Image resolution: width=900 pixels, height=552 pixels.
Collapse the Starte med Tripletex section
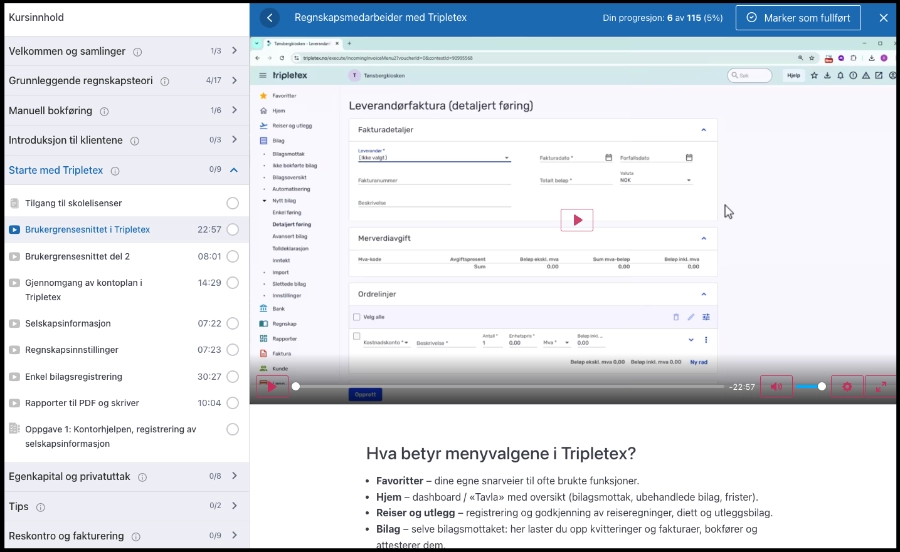click(x=234, y=170)
